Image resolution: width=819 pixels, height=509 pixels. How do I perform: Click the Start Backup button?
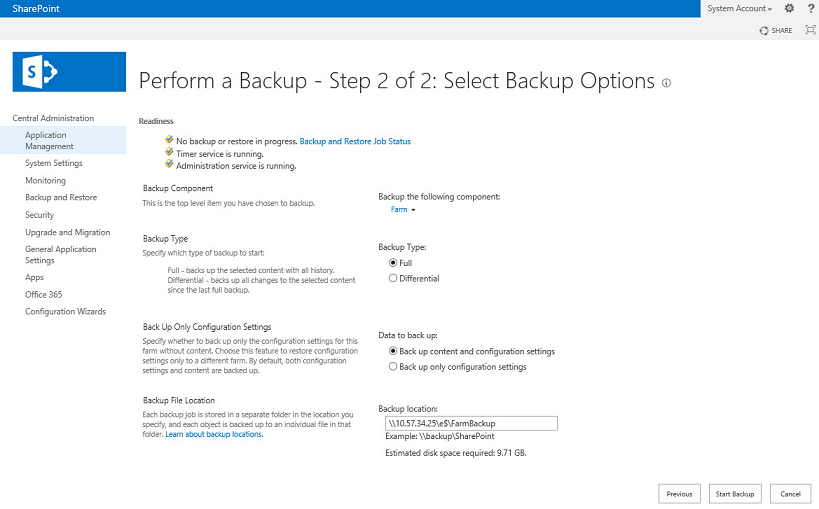(735, 494)
